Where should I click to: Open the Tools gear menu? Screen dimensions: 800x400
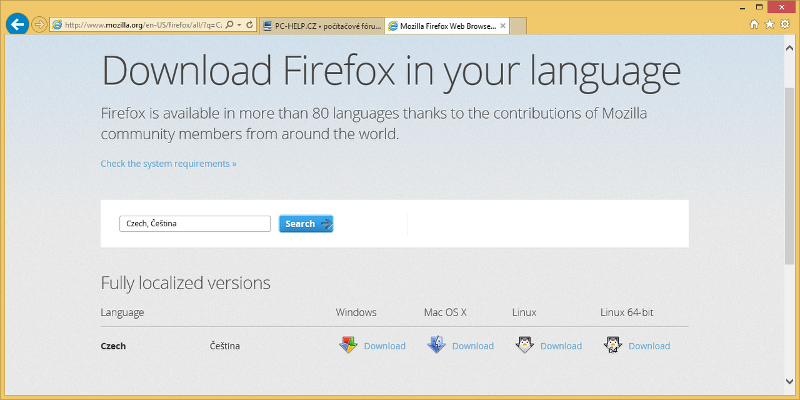(785, 24)
